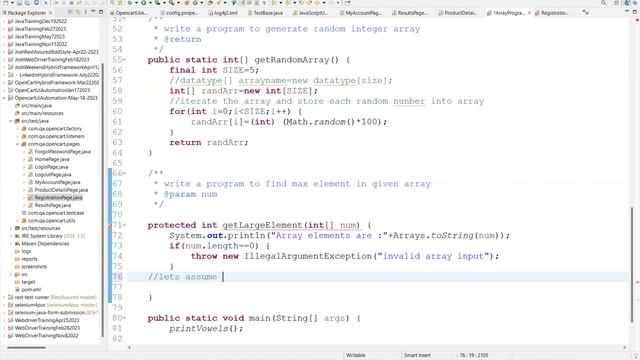The height and width of the screenshot is (360, 640).
Task: Close the Package Explorer view tab
Action: tap(50, 13)
